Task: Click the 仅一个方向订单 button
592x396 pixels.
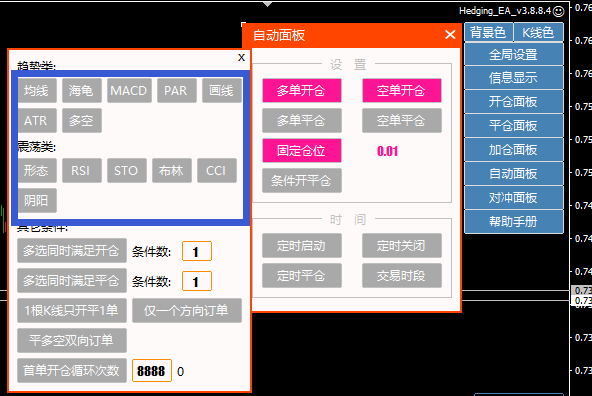Action: pyautogui.click(x=187, y=310)
